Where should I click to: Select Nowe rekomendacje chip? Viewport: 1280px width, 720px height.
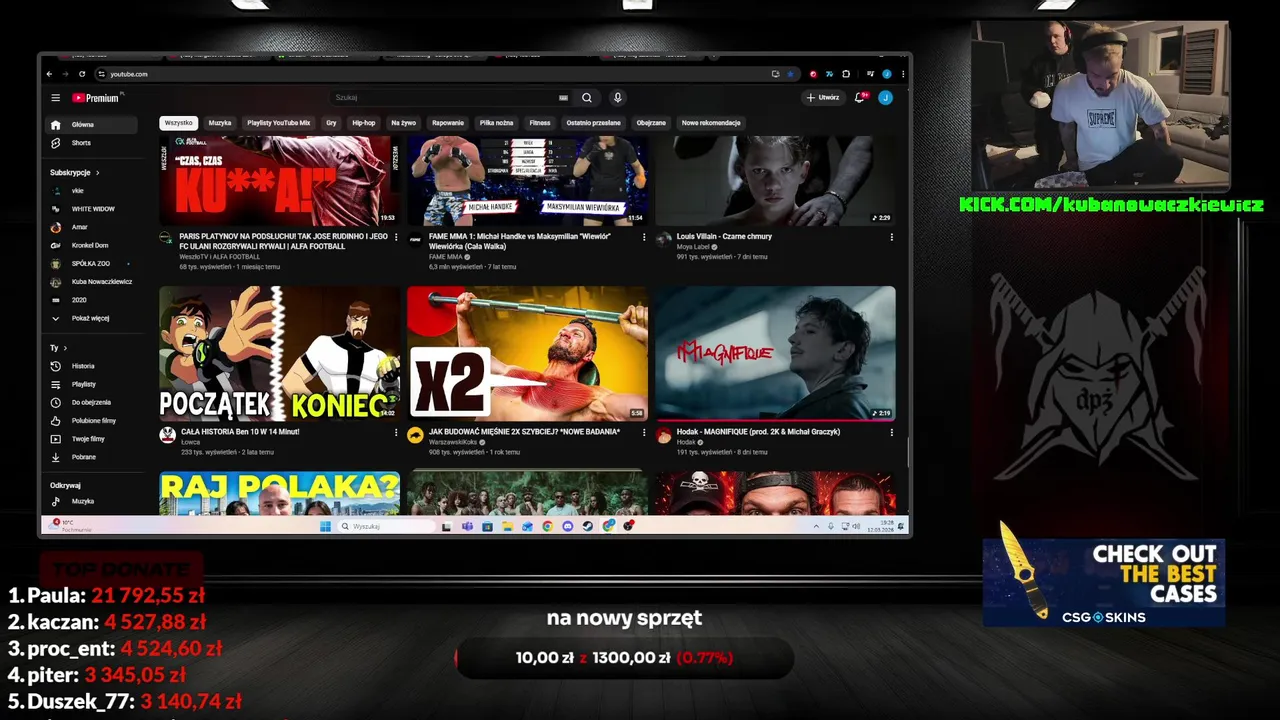(711, 123)
